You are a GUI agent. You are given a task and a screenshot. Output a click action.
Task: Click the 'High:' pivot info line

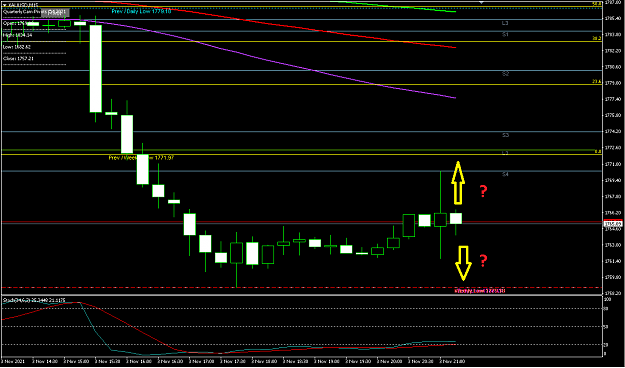[17, 35]
